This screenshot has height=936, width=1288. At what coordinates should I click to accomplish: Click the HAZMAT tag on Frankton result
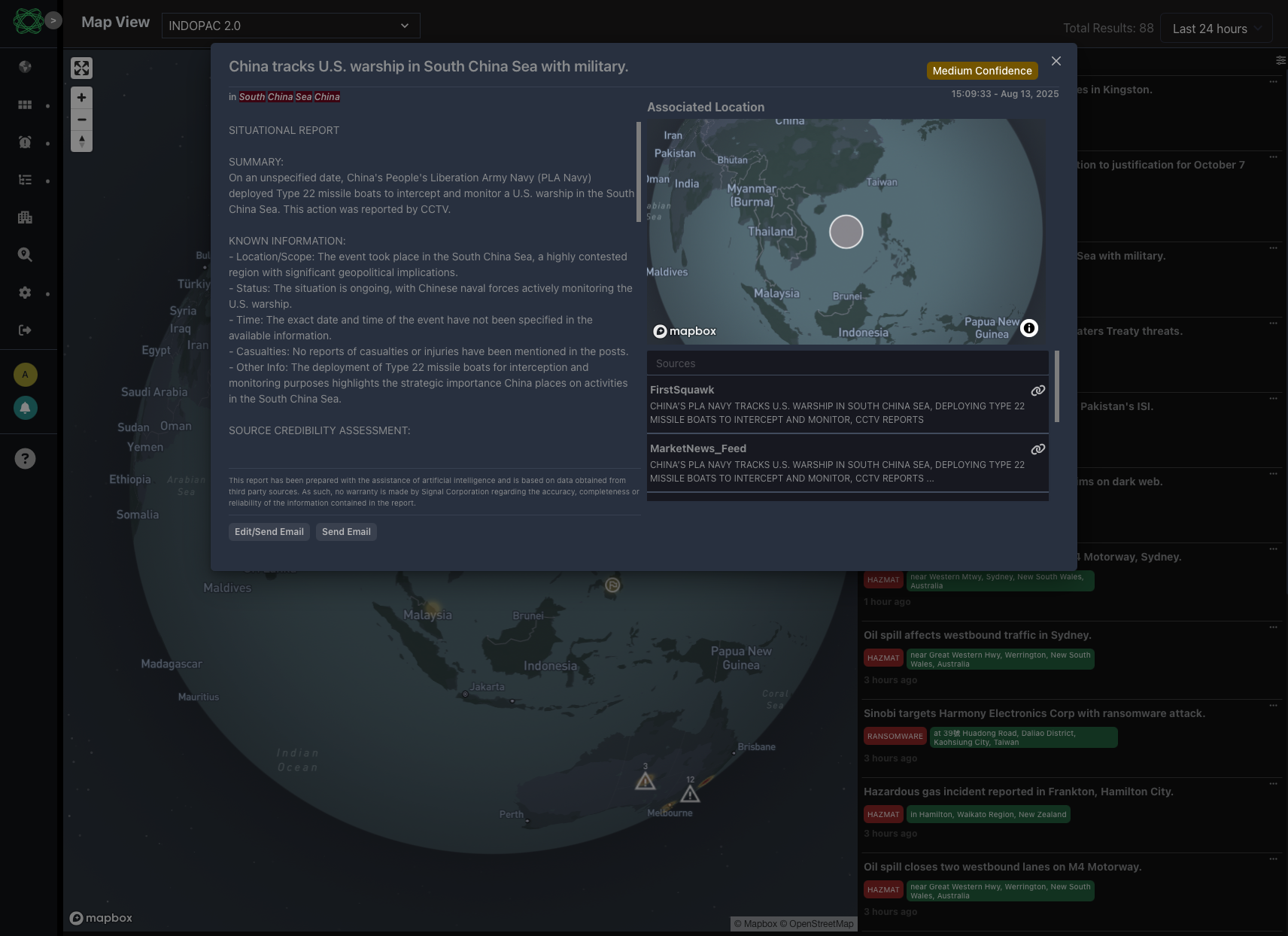click(883, 815)
